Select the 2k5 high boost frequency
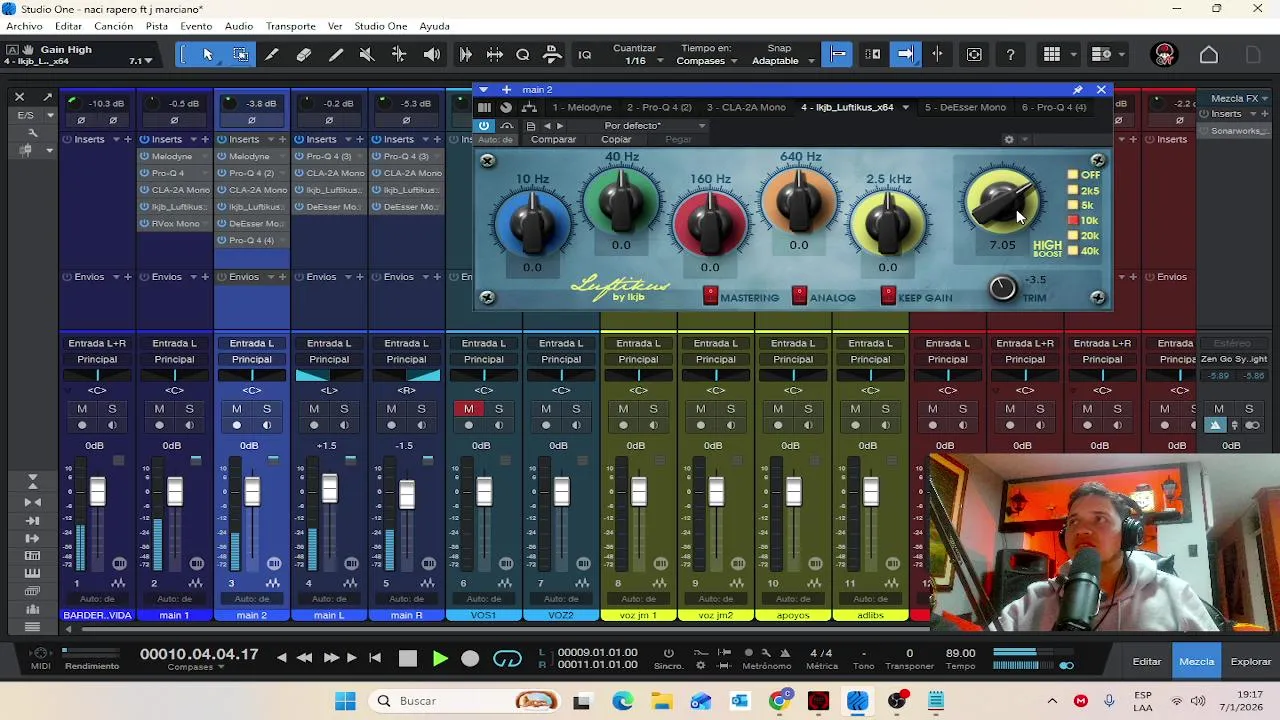The image size is (1280, 720). [x=1073, y=190]
